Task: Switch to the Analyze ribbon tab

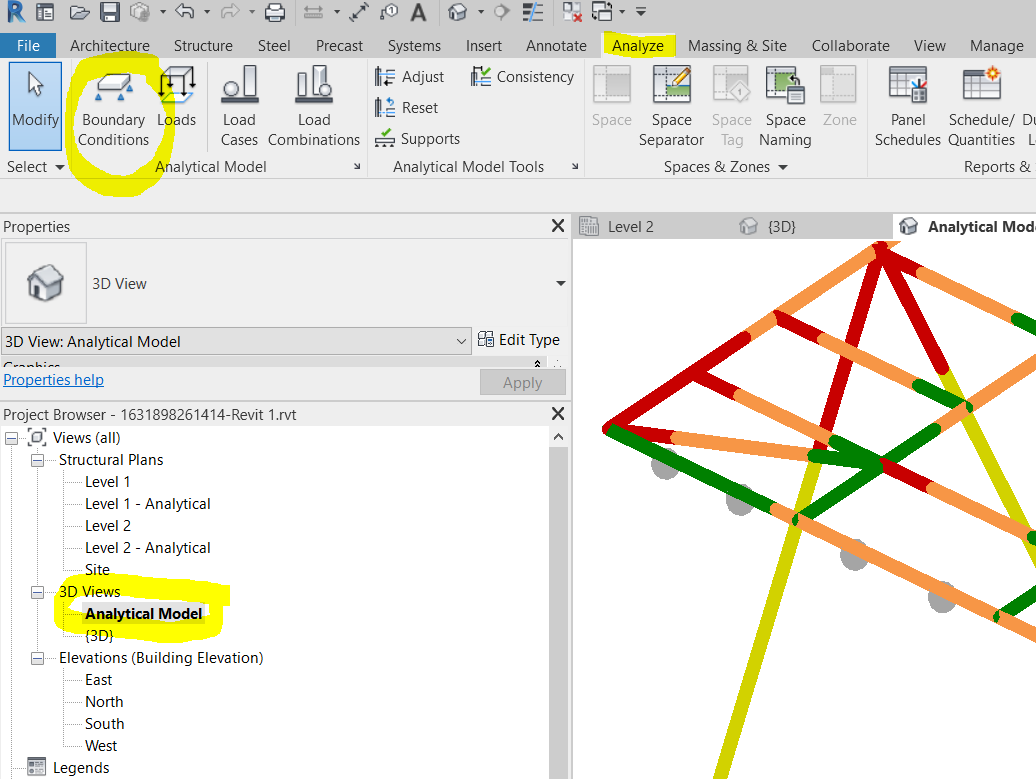Action: pyautogui.click(x=638, y=45)
